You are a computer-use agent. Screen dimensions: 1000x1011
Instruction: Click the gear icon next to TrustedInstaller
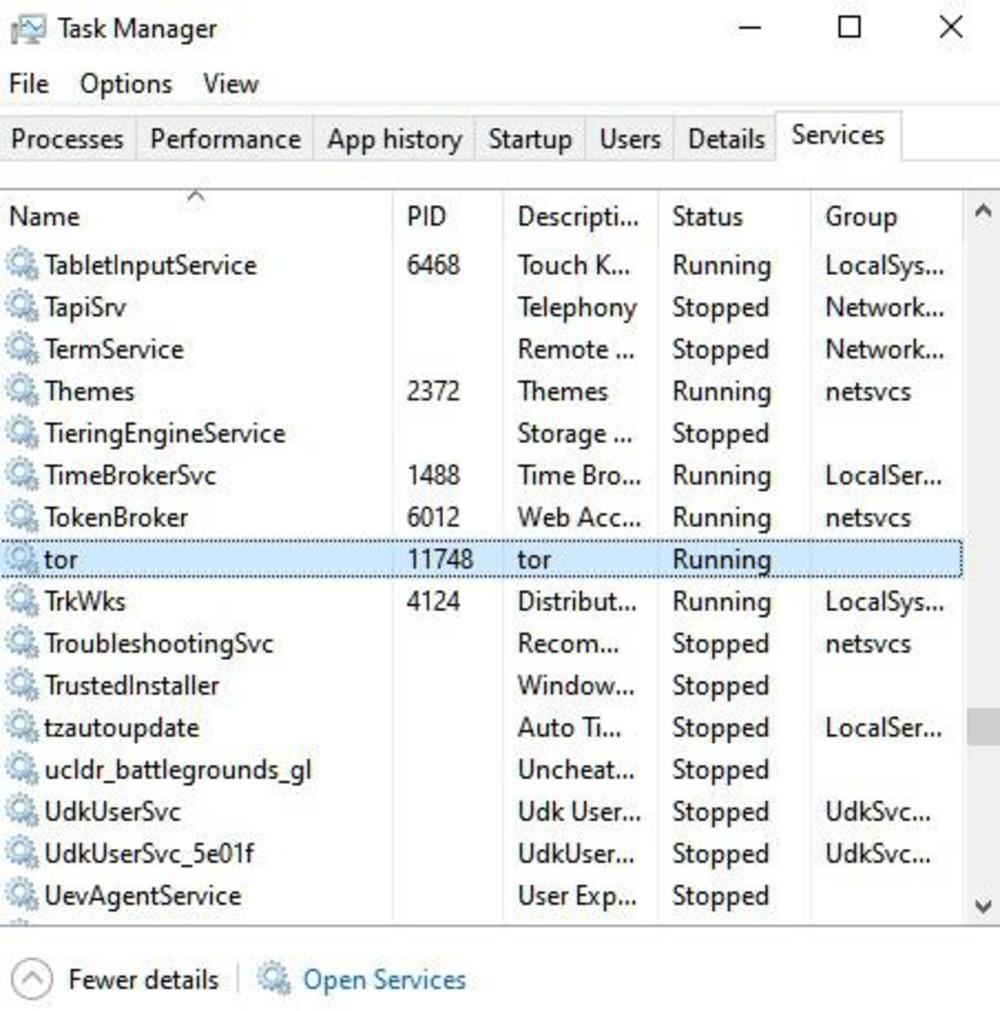coord(22,685)
